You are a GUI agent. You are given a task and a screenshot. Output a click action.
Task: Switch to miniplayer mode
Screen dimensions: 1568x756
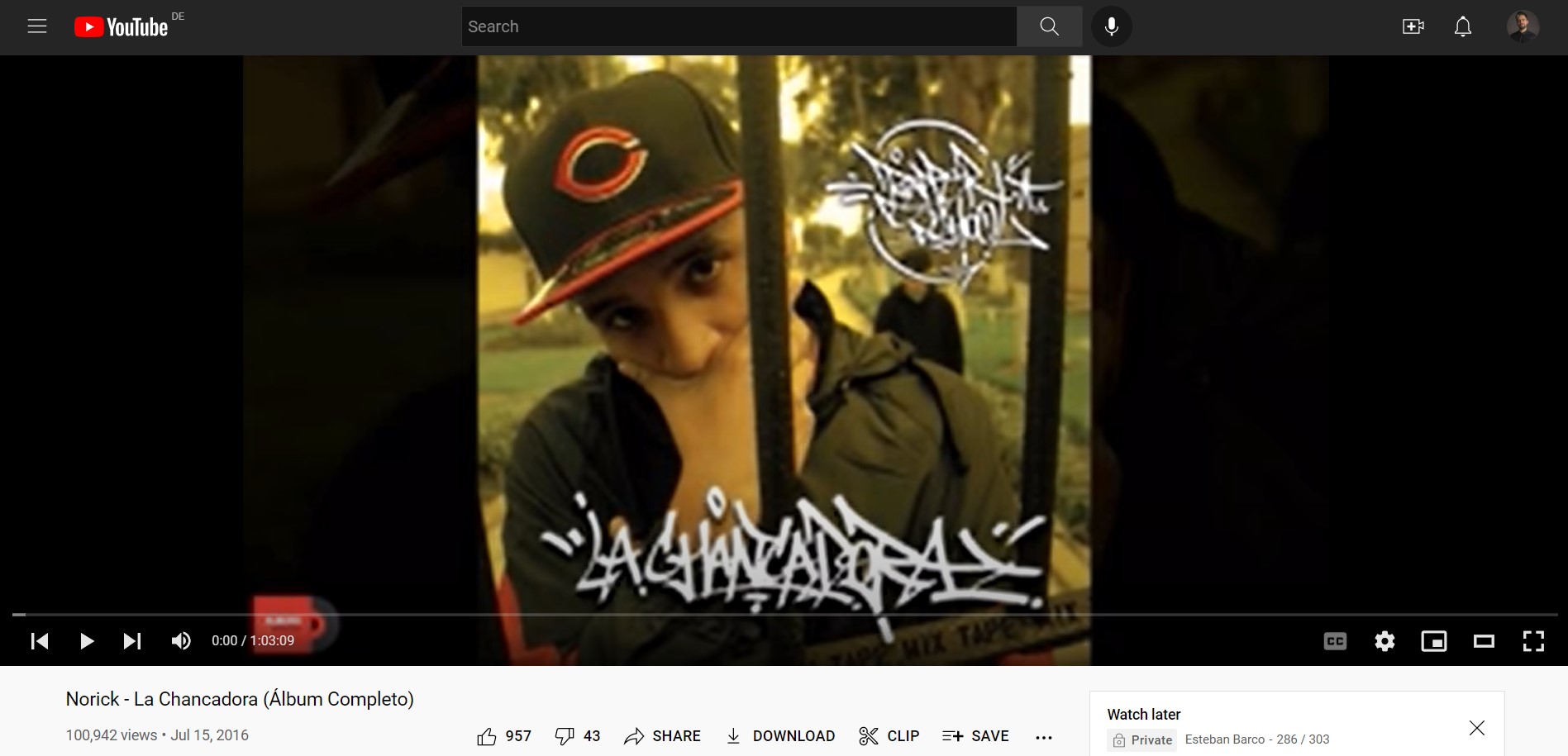click(x=1434, y=640)
